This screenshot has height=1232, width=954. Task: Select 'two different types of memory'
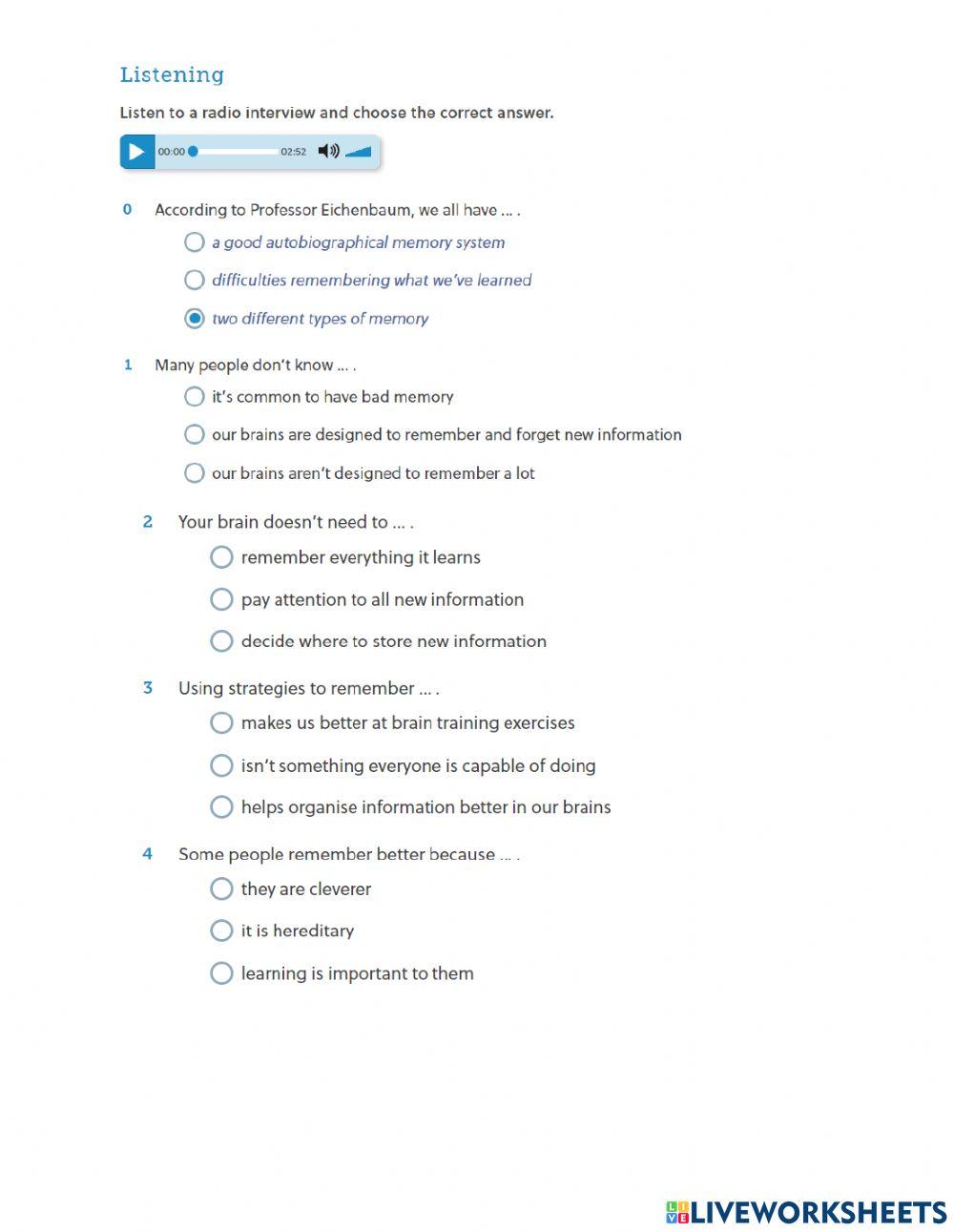pos(195,319)
